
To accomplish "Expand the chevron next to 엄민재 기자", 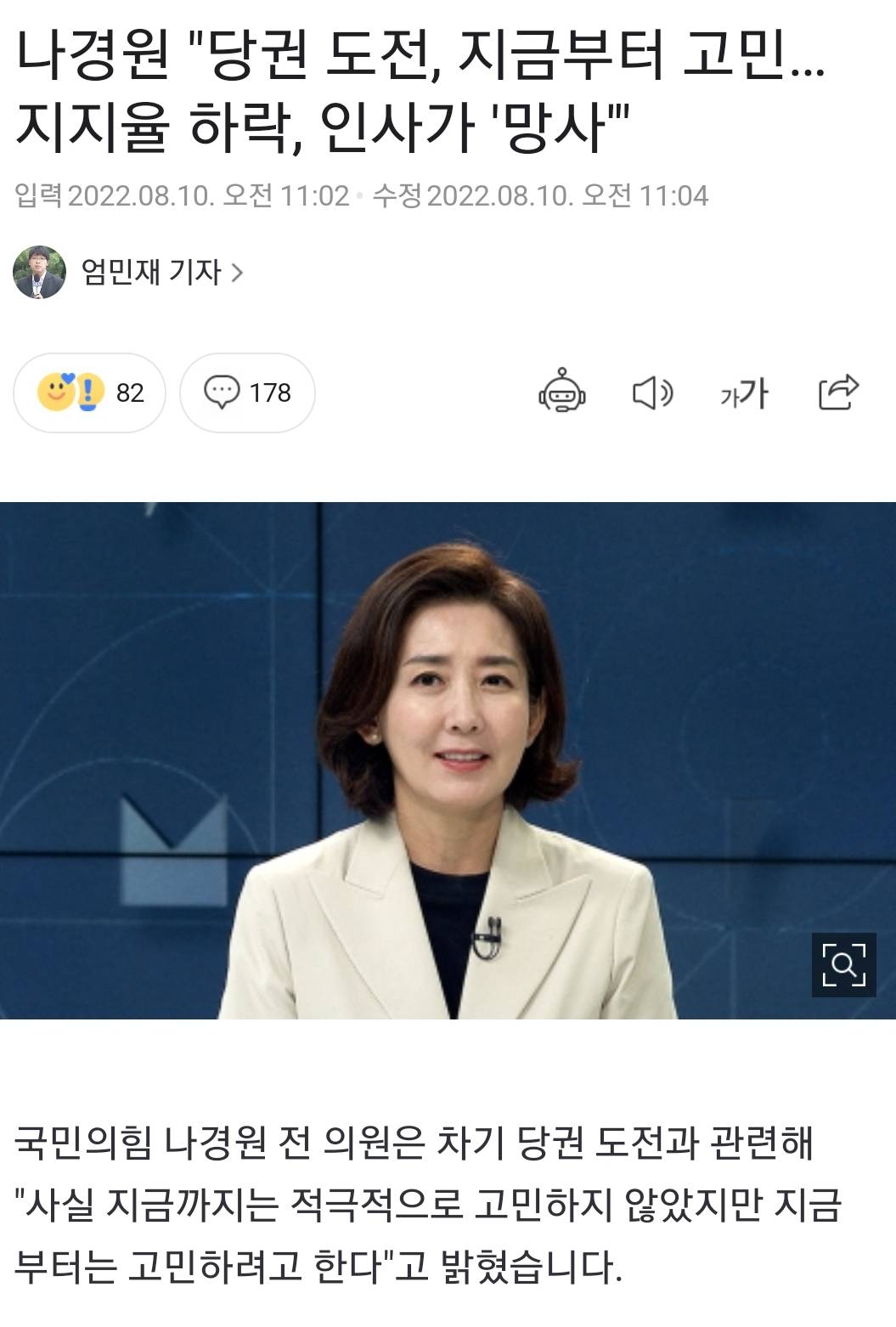I will point(237,273).
